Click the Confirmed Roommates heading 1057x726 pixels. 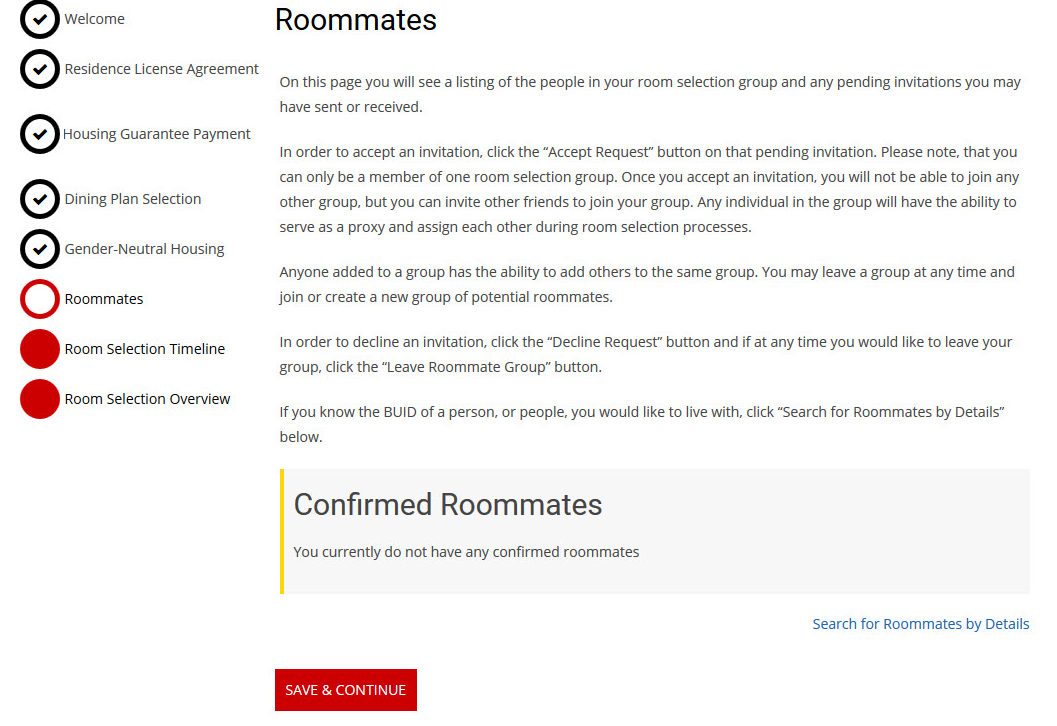[x=448, y=504]
